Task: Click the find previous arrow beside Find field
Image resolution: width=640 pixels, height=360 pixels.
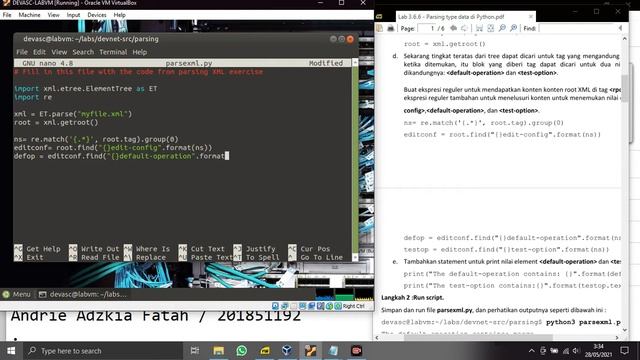Action: (620, 28)
